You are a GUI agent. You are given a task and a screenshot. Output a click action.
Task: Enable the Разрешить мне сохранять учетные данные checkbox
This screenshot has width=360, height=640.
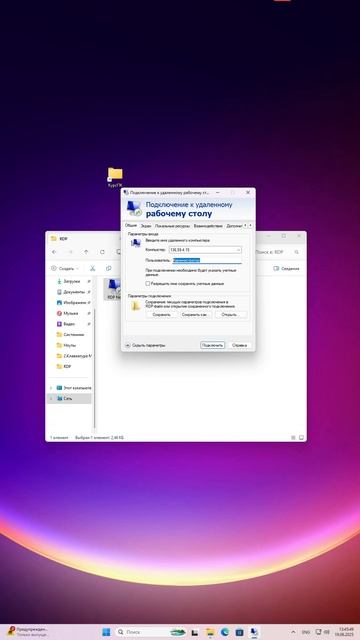tap(148, 283)
